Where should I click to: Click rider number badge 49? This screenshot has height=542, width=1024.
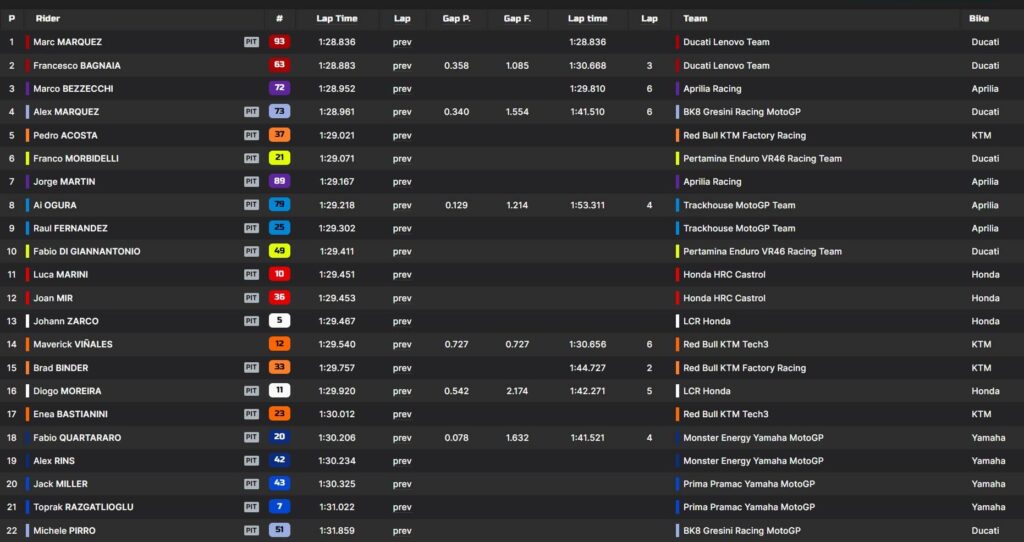[279, 251]
